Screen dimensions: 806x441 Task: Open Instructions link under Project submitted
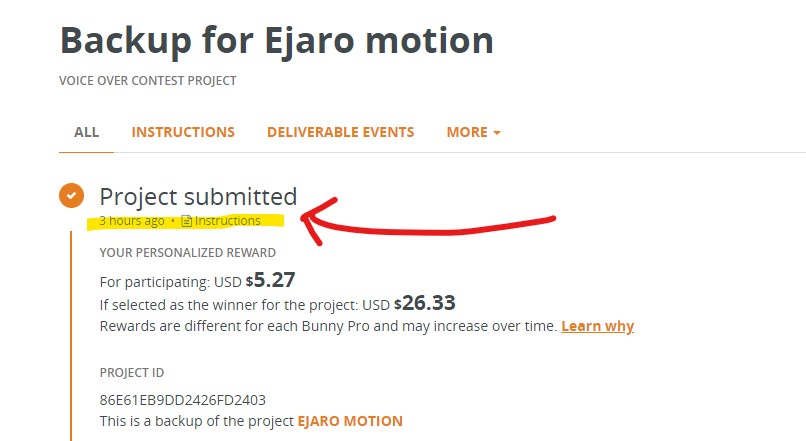tap(227, 221)
